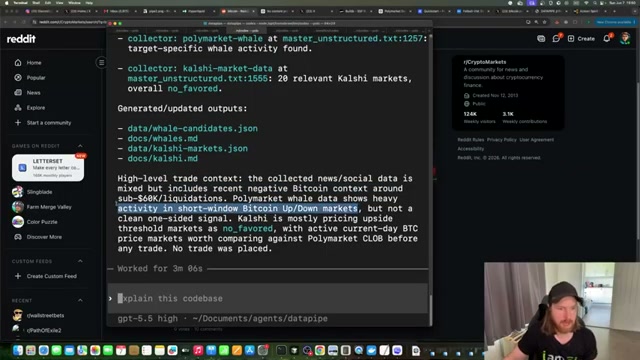Open Terminal from the Dock

pyautogui.click(x=281, y=350)
